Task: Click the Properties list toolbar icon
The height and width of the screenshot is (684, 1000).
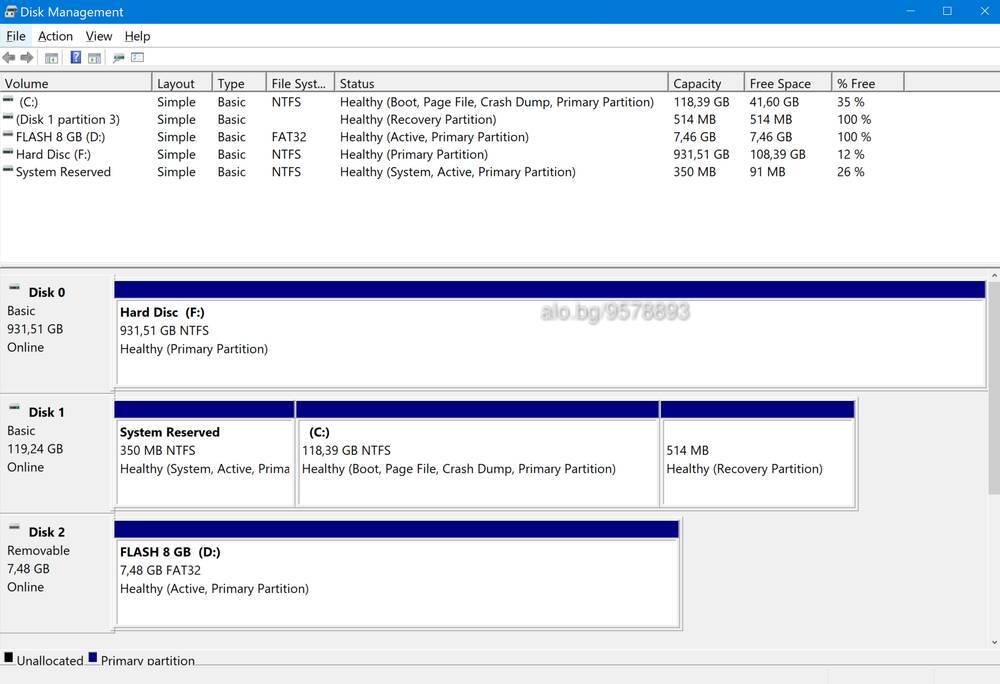Action: click(137, 57)
